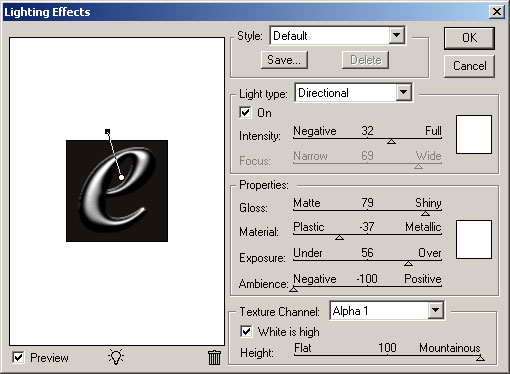Viewport: 510px width, 374px height.
Task: Click the light center handle in preview
Action: 122,178
